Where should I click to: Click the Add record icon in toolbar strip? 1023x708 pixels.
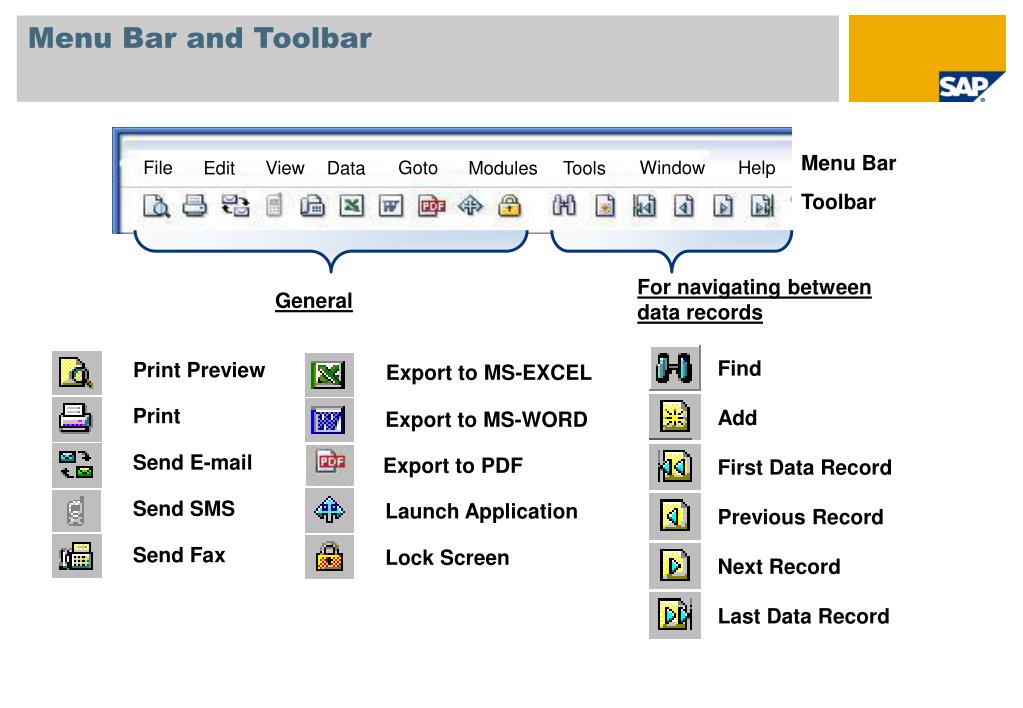[x=605, y=206]
